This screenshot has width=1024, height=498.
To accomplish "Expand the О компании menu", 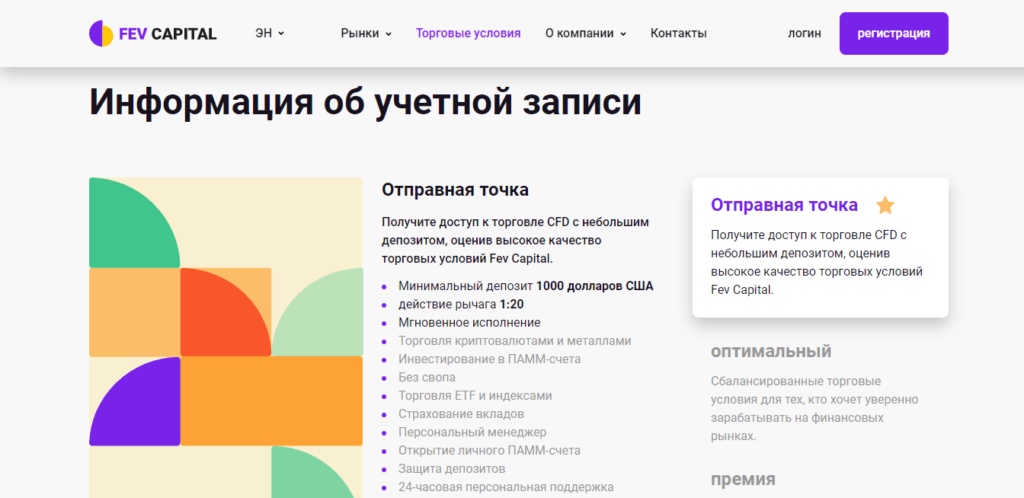I will (585, 33).
